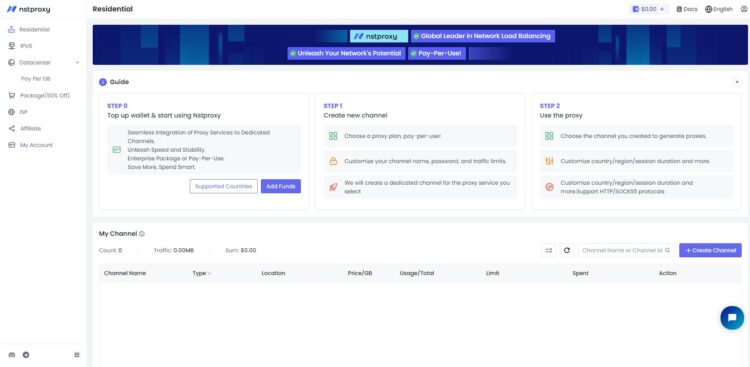Viewport: 750px width, 367px height.
Task: Click "Unleash Your Network's Potential" banner tag
Action: coord(346,54)
